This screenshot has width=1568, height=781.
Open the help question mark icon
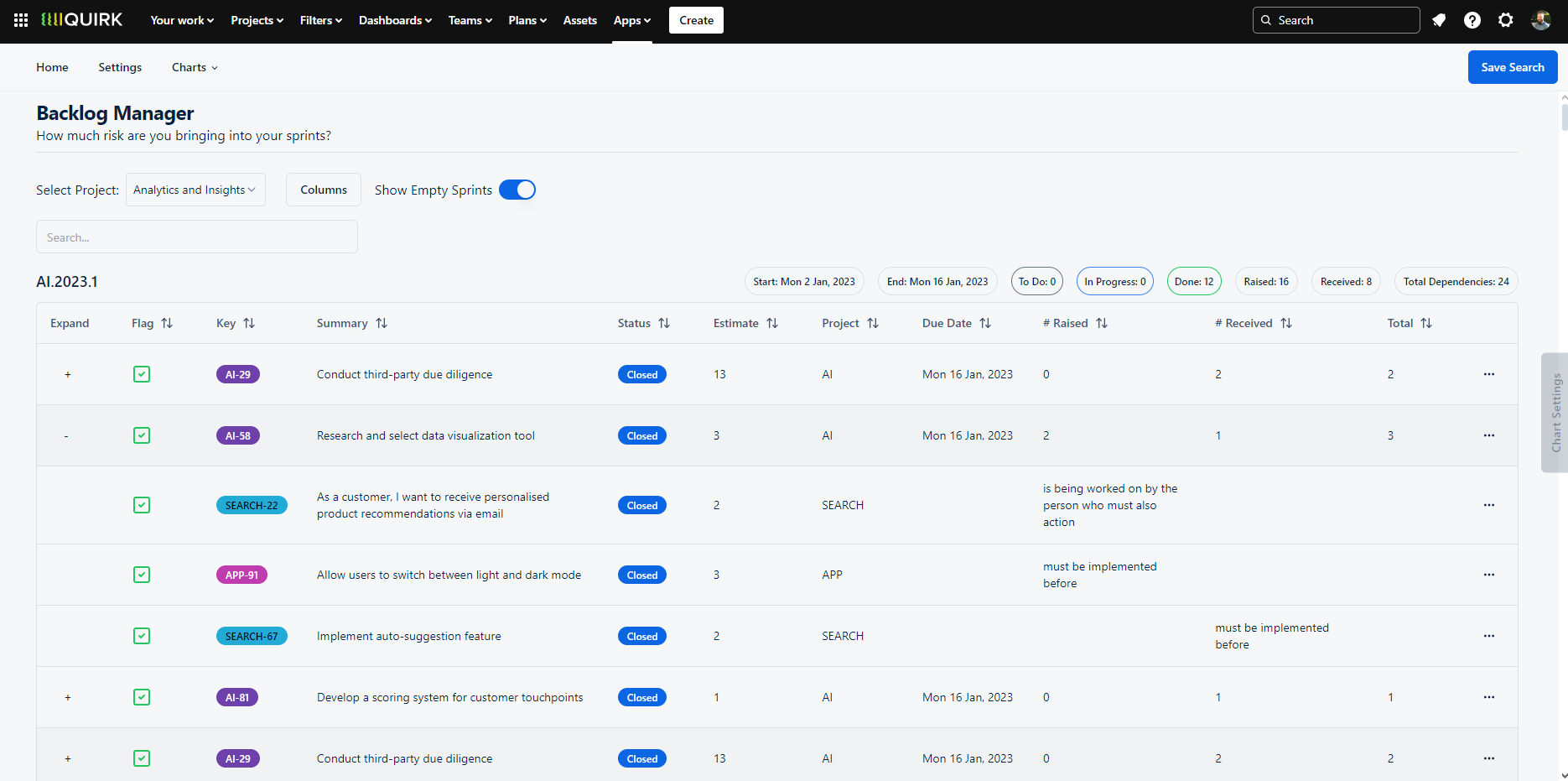pyautogui.click(x=1472, y=20)
